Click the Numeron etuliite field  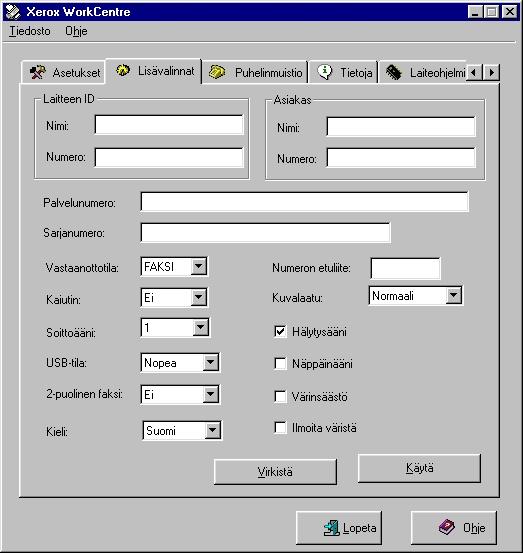[406, 268]
